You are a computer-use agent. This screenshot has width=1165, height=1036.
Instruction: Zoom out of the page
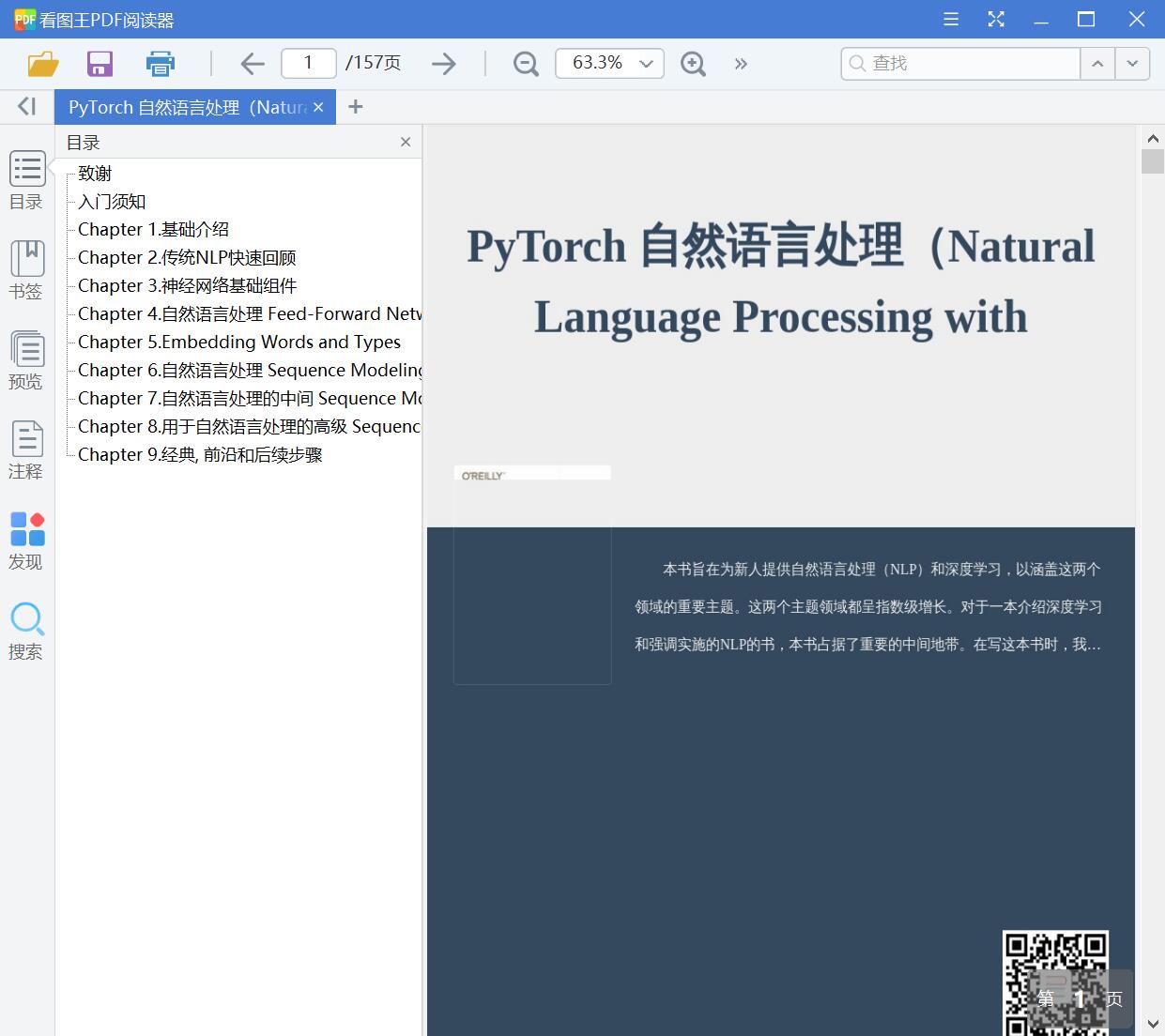pos(525,63)
